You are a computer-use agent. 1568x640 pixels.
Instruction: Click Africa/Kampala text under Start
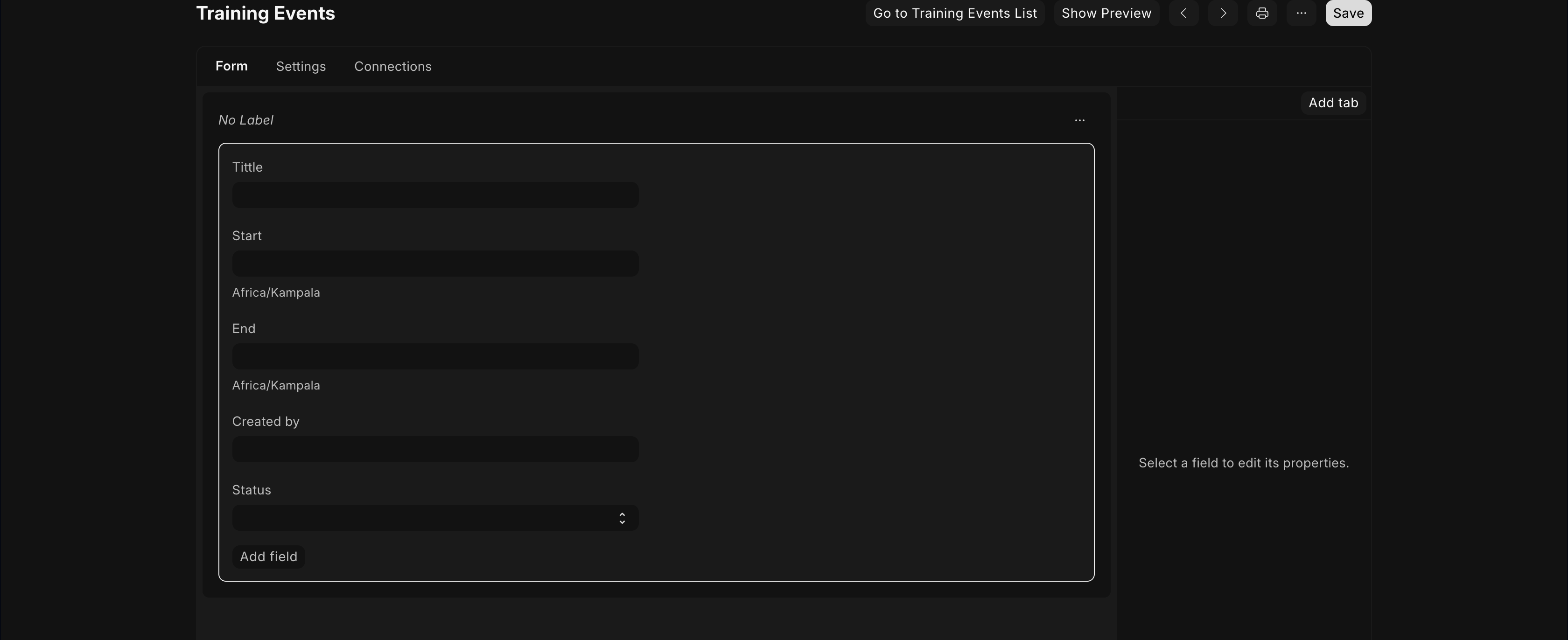click(276, 292)
